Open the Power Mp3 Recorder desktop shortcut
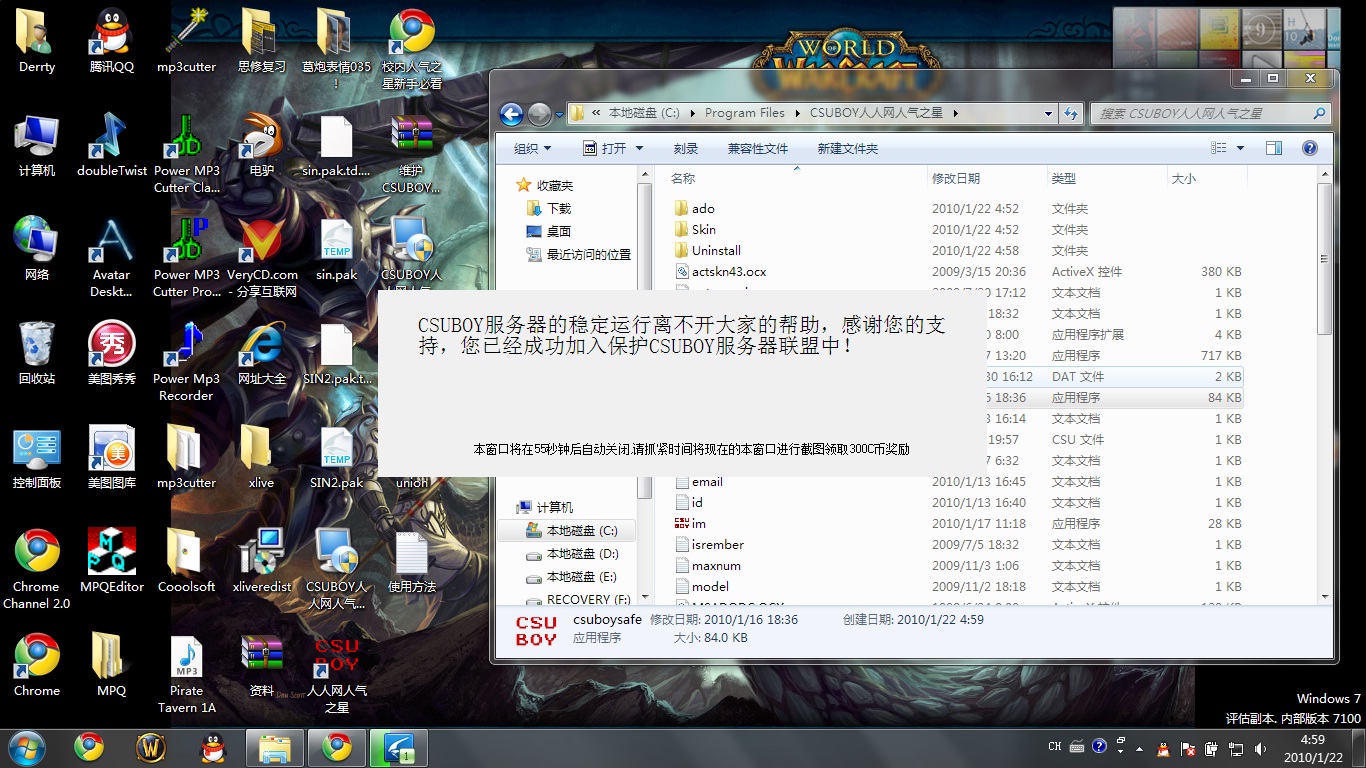 click(186, 362)
